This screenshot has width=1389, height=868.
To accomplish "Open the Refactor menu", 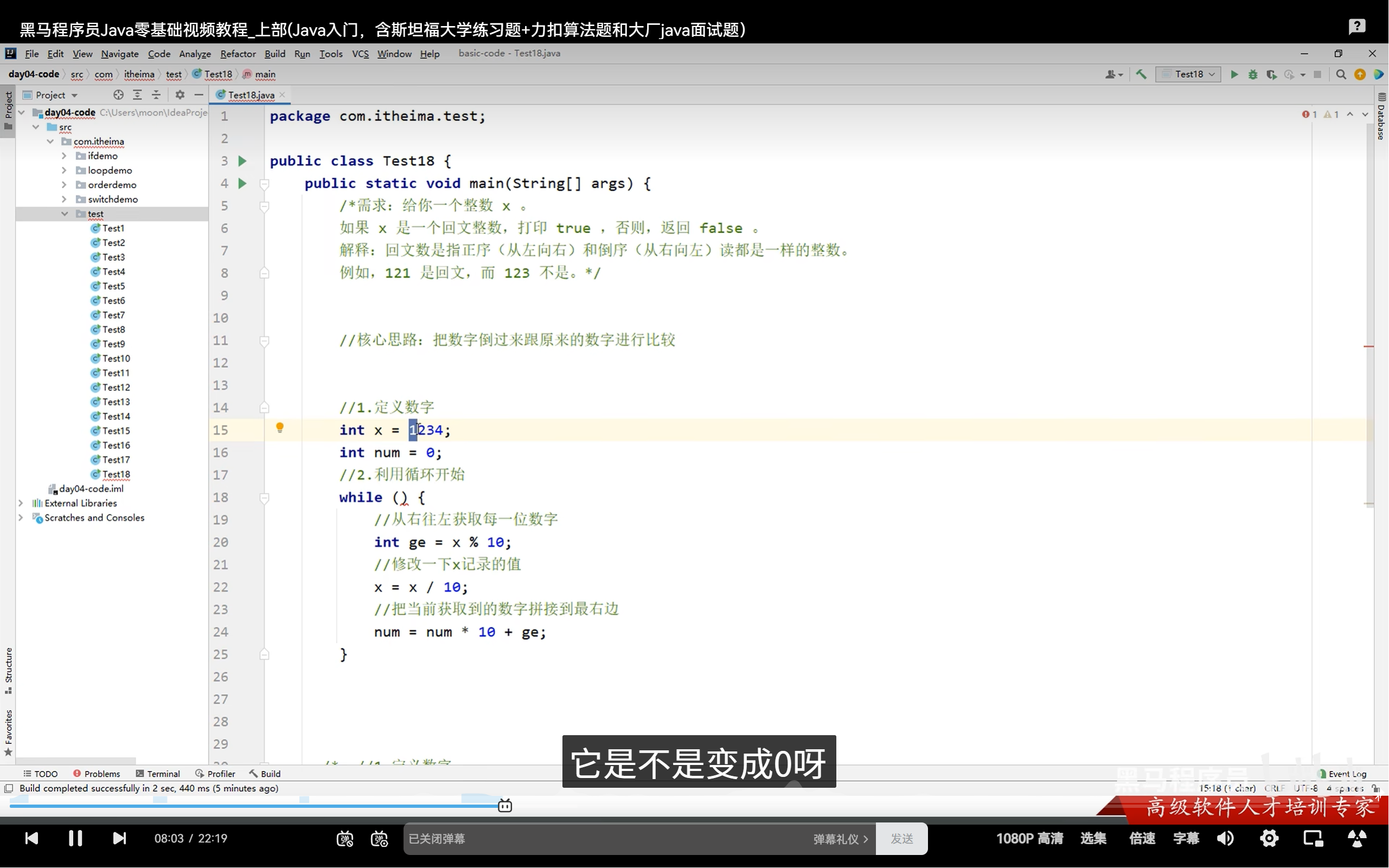I will coord(238,54).
